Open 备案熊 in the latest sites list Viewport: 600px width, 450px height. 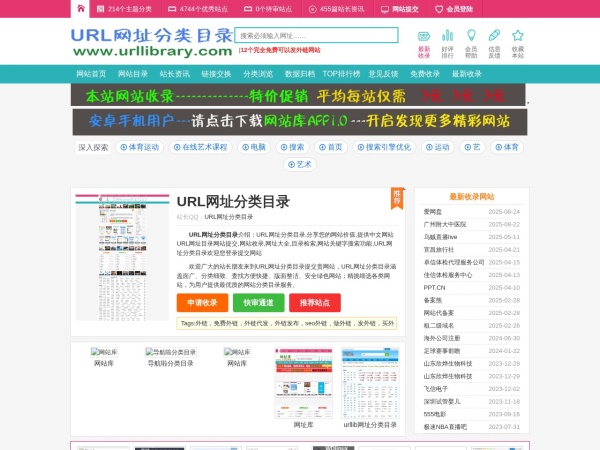pyautogui.click(x=433, y=300)
